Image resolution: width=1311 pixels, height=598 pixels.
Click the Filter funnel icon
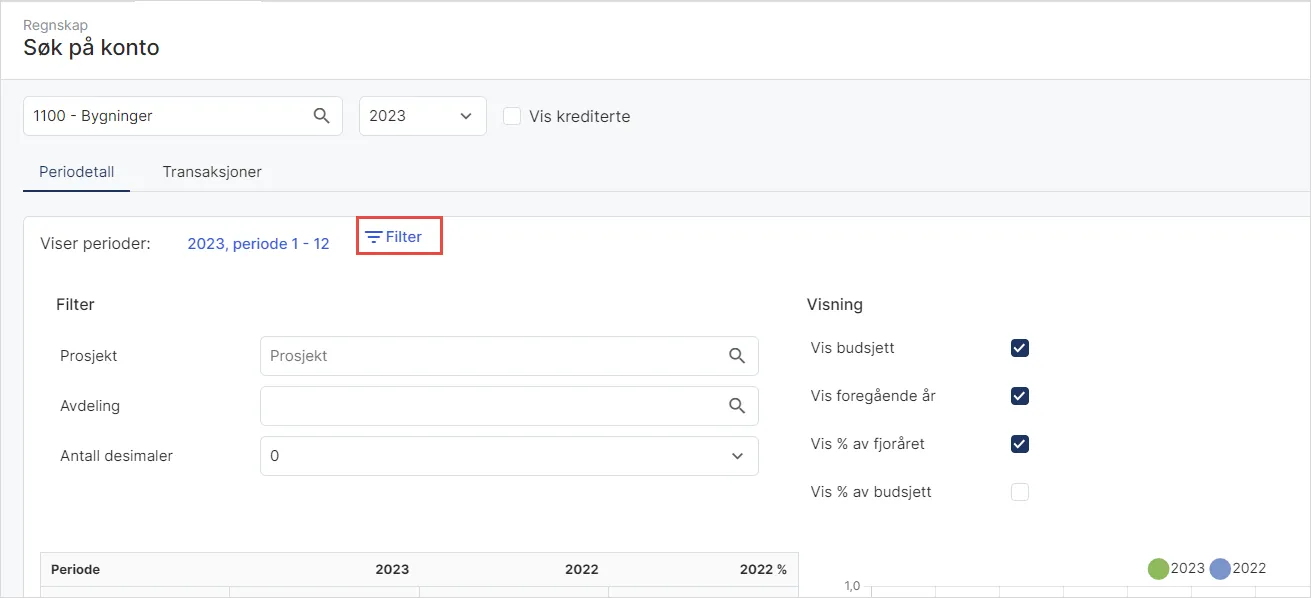point(373,237)
